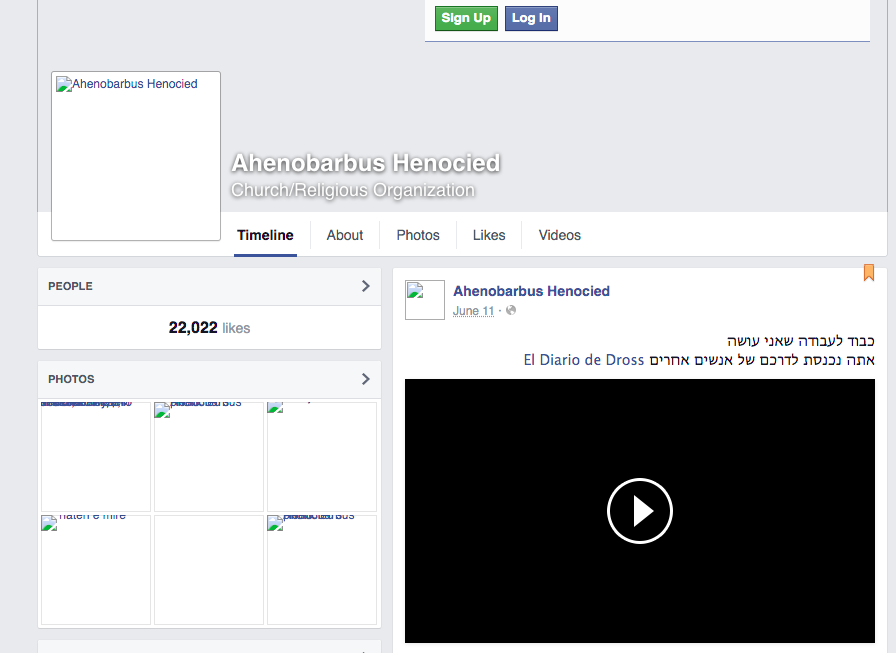Viewport: 896px width, 653px height.
Task: Click the green Sign Up button
Action: 466,18
